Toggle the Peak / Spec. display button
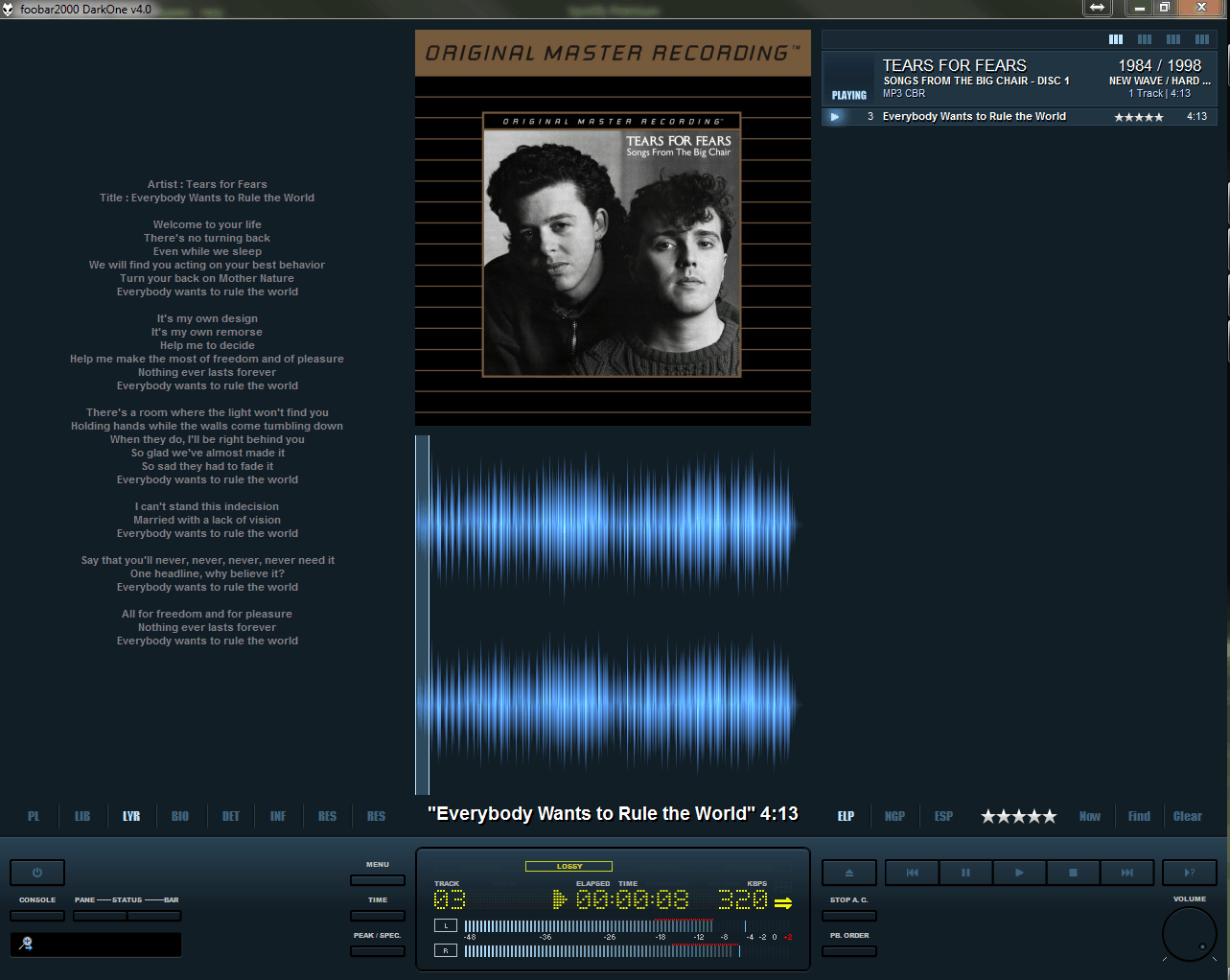This screenshot has height=980, width=1230. pyautogui.click(x=378, y=951)
